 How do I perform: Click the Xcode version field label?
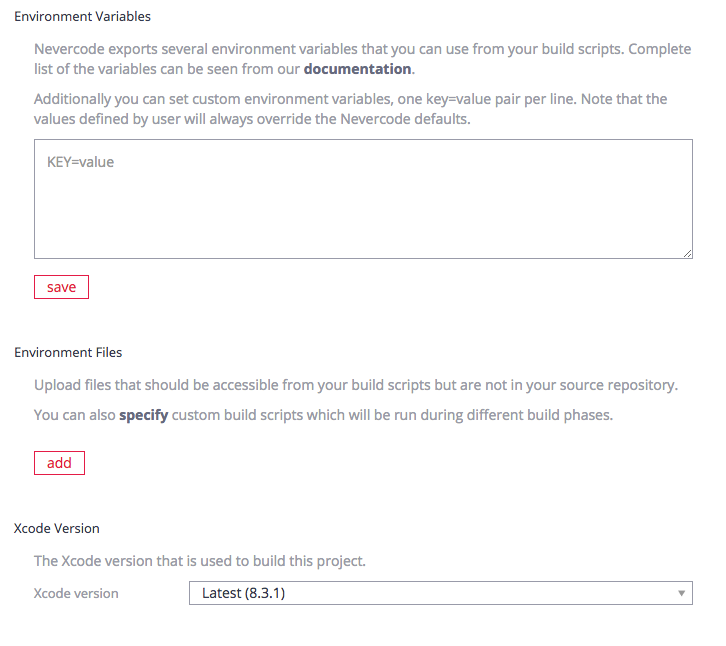point(76,593)
